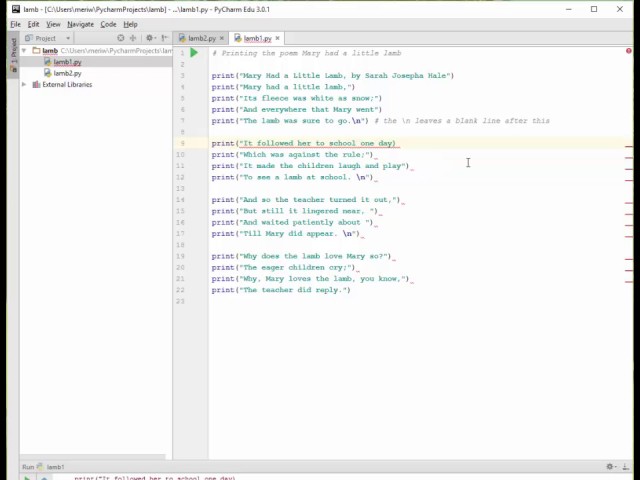Screen dimensions: 640x480
Task: Click the comment on line 1
Action: pos(306,53)
